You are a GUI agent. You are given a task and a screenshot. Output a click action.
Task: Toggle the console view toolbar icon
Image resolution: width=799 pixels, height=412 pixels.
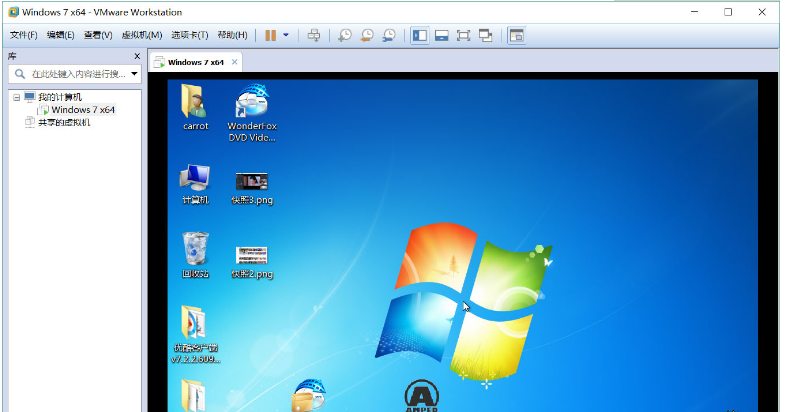tap(517, 36)
